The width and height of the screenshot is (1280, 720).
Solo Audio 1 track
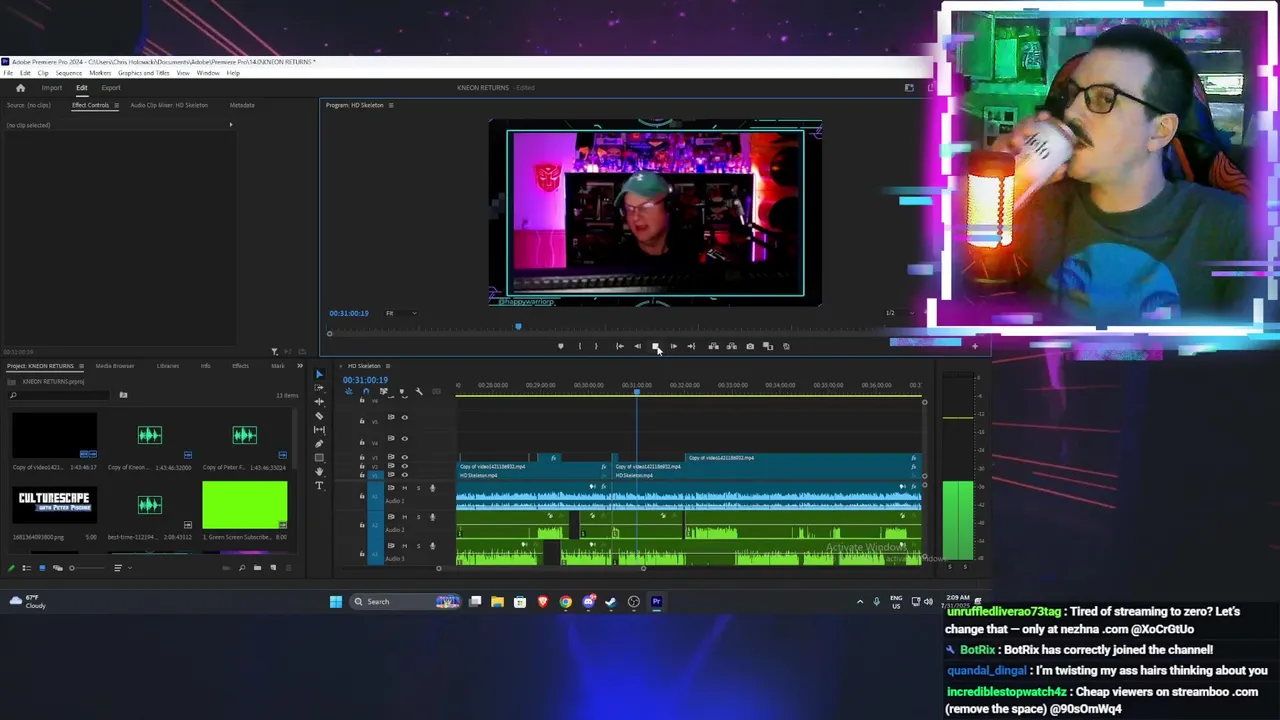418,488
